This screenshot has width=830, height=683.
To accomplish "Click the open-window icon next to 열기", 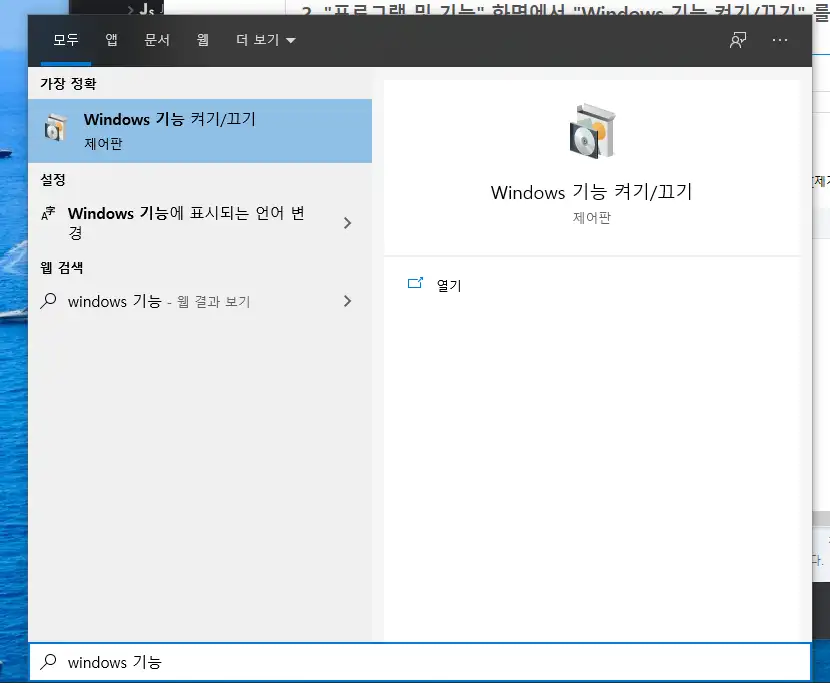I will [416, 283].
